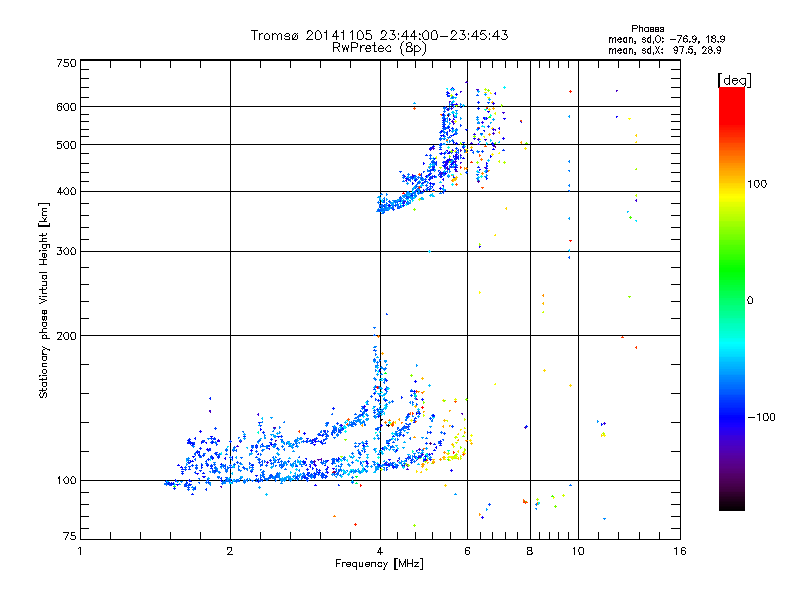The height and width of the screenshot is (600, 800).
Task: Click the plot title "Tromsø 20141105 23:44:00-23:45:43"
Action: pyautogui.click(x=379, y=35)
